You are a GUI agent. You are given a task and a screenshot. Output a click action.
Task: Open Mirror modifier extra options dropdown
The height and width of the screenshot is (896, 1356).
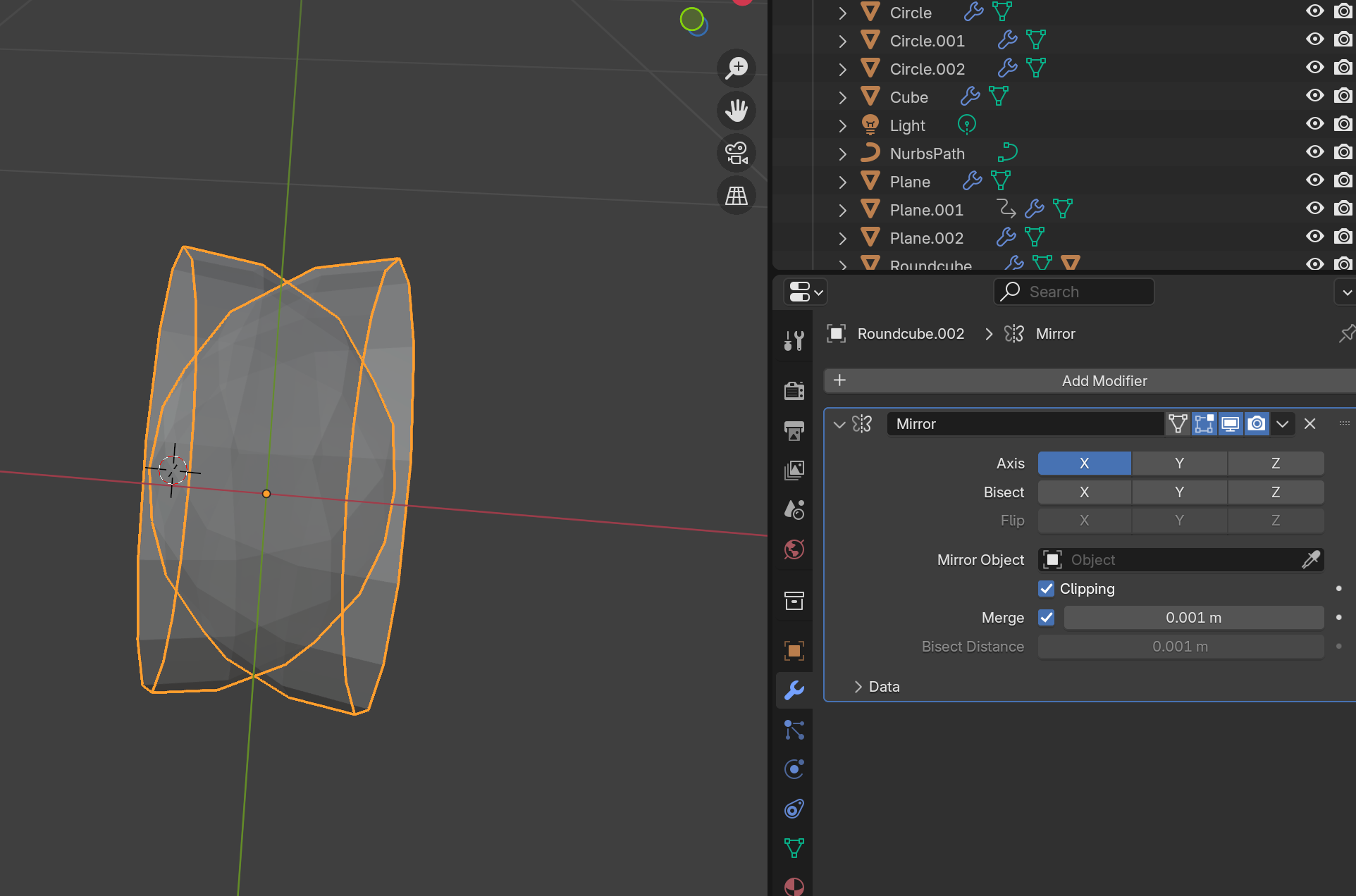[1283, 424]
